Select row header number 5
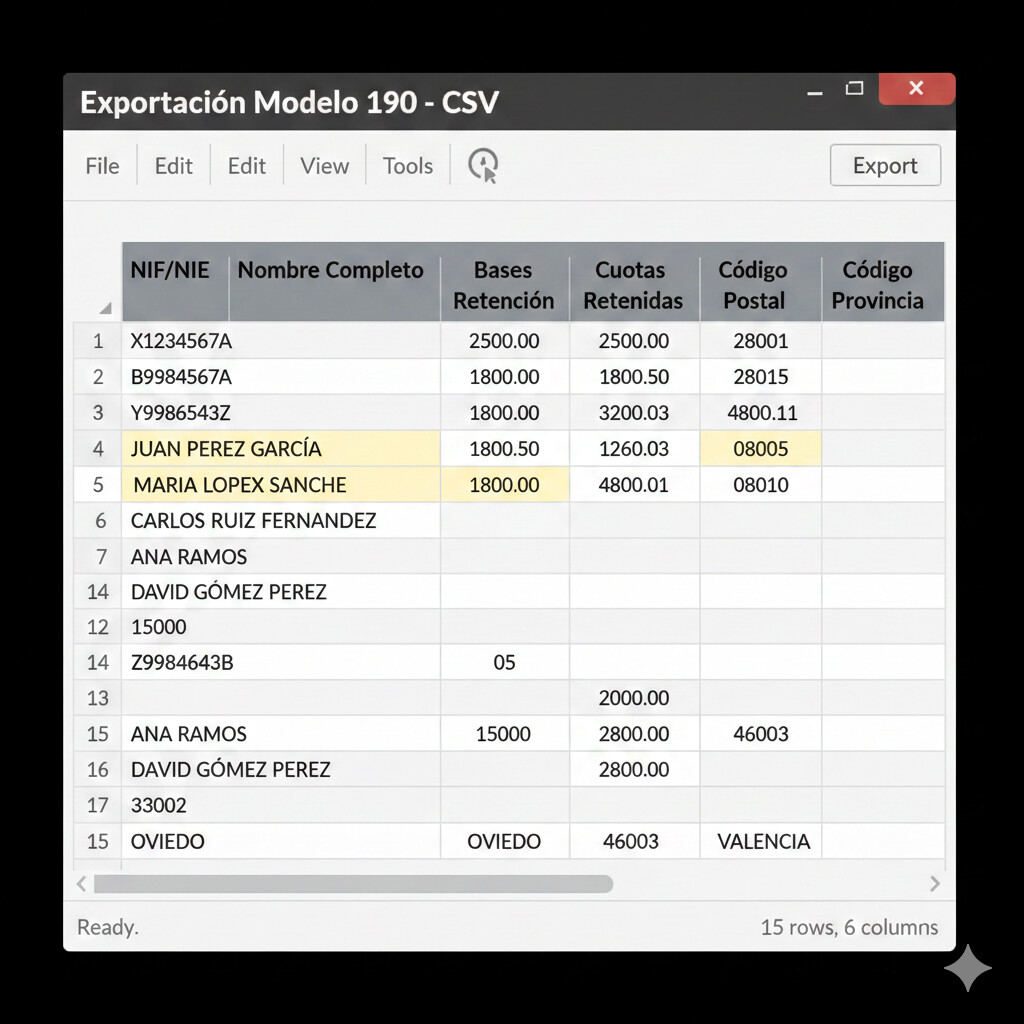Viewport: 1024px width, 1024px height. pos(98,485)
